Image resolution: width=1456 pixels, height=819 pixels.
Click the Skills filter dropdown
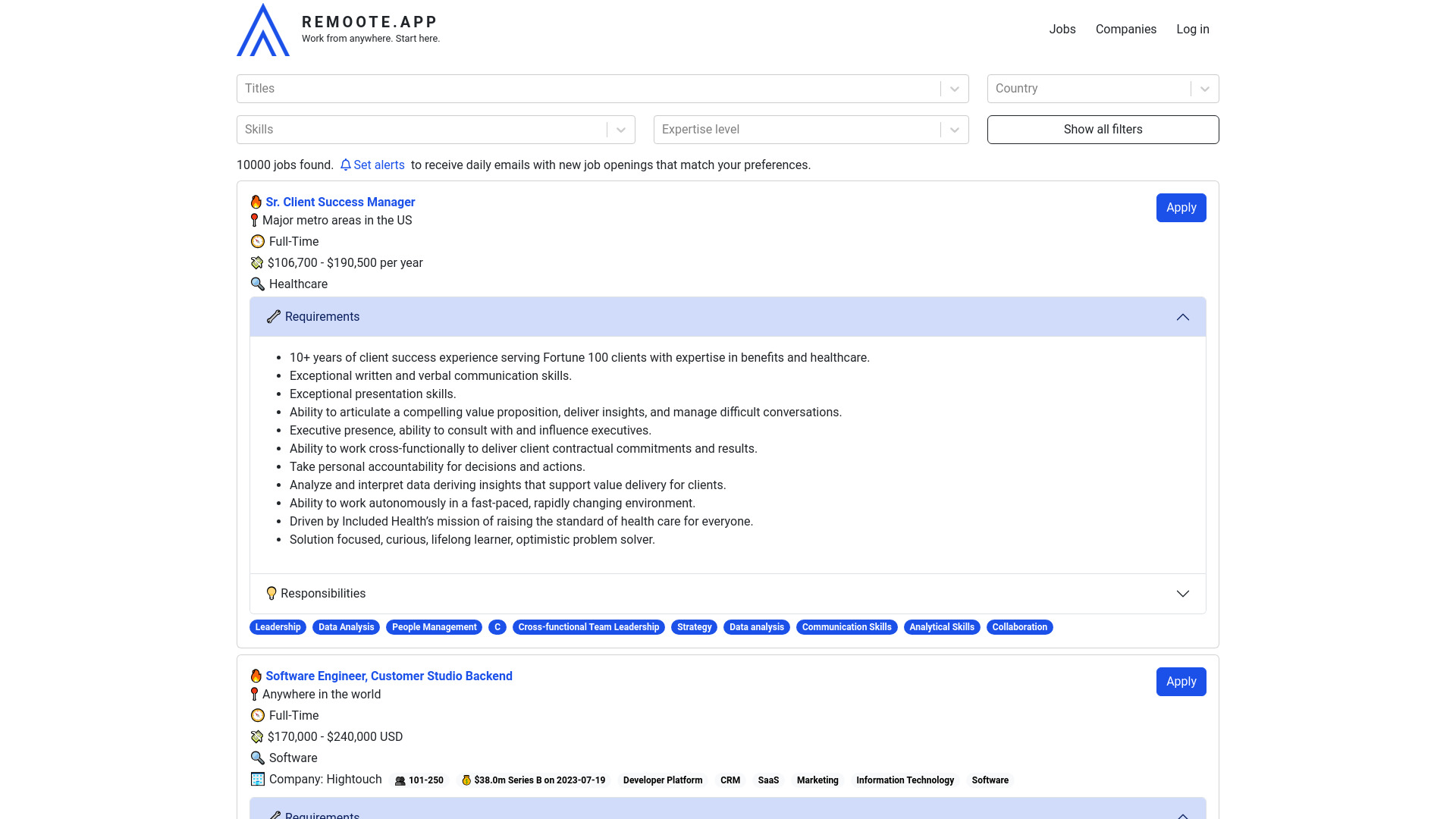(436, 129)
